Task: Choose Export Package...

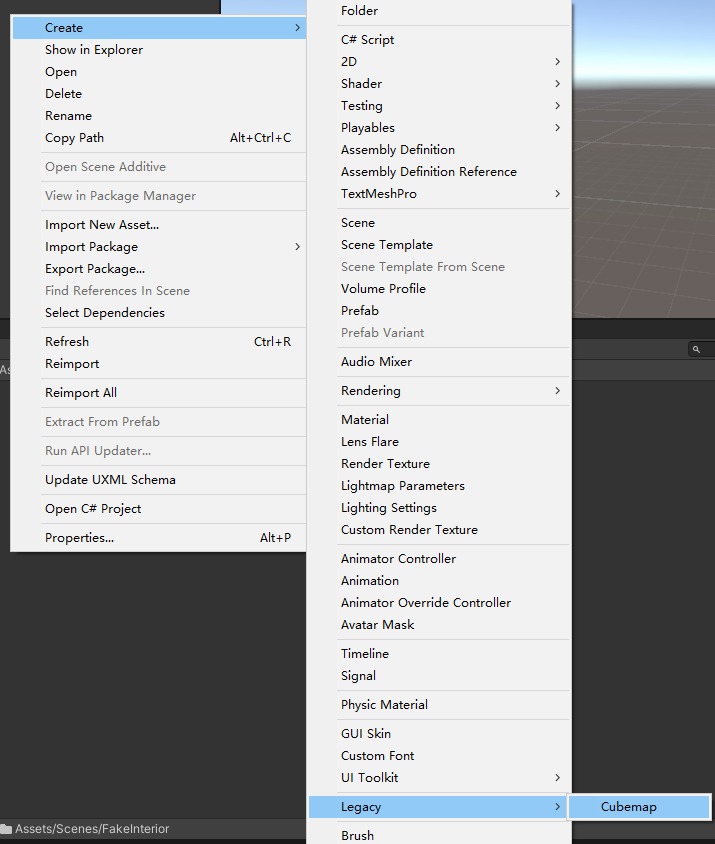Action: click(159, 269)
